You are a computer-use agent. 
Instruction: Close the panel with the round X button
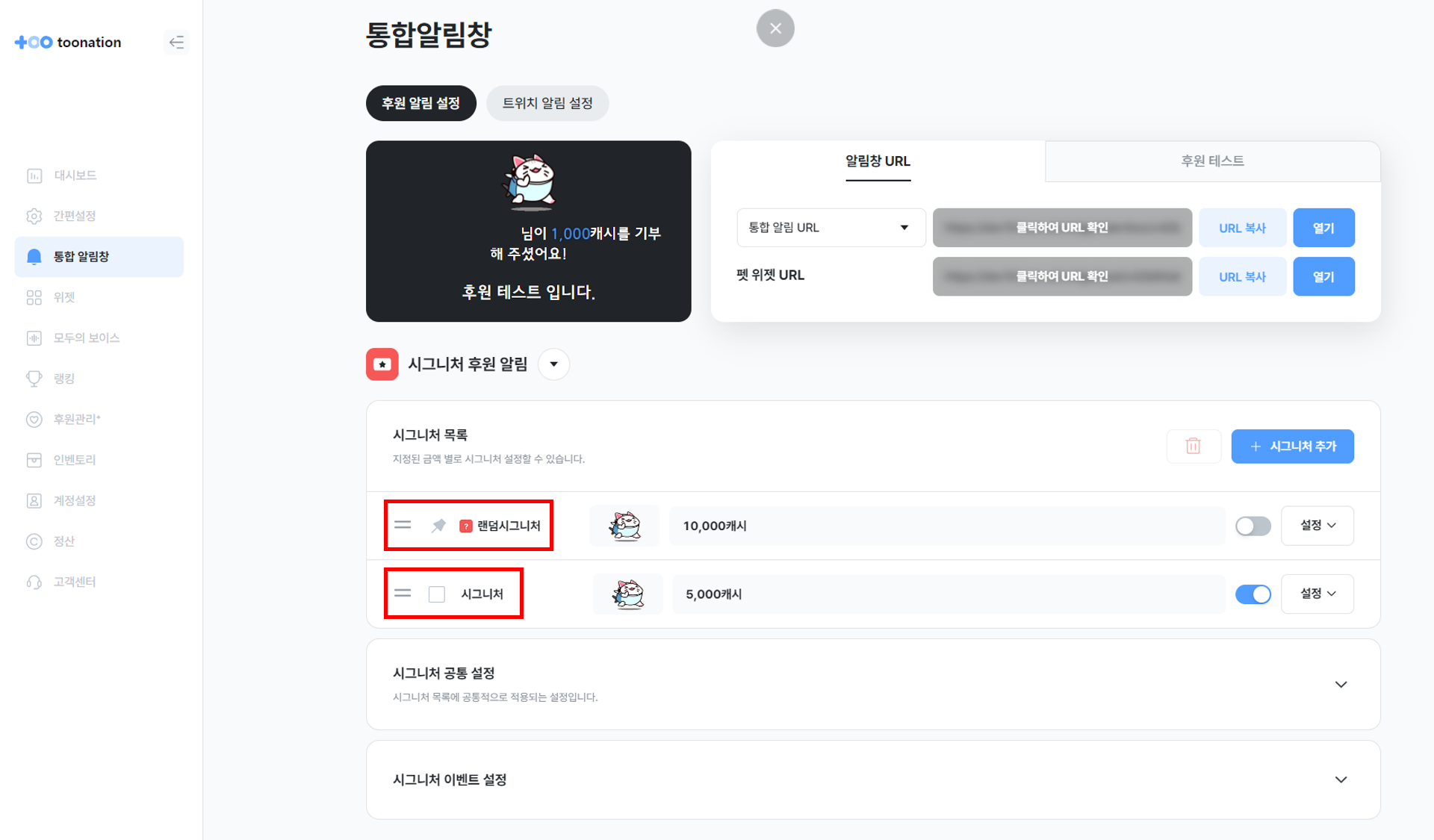775,28
